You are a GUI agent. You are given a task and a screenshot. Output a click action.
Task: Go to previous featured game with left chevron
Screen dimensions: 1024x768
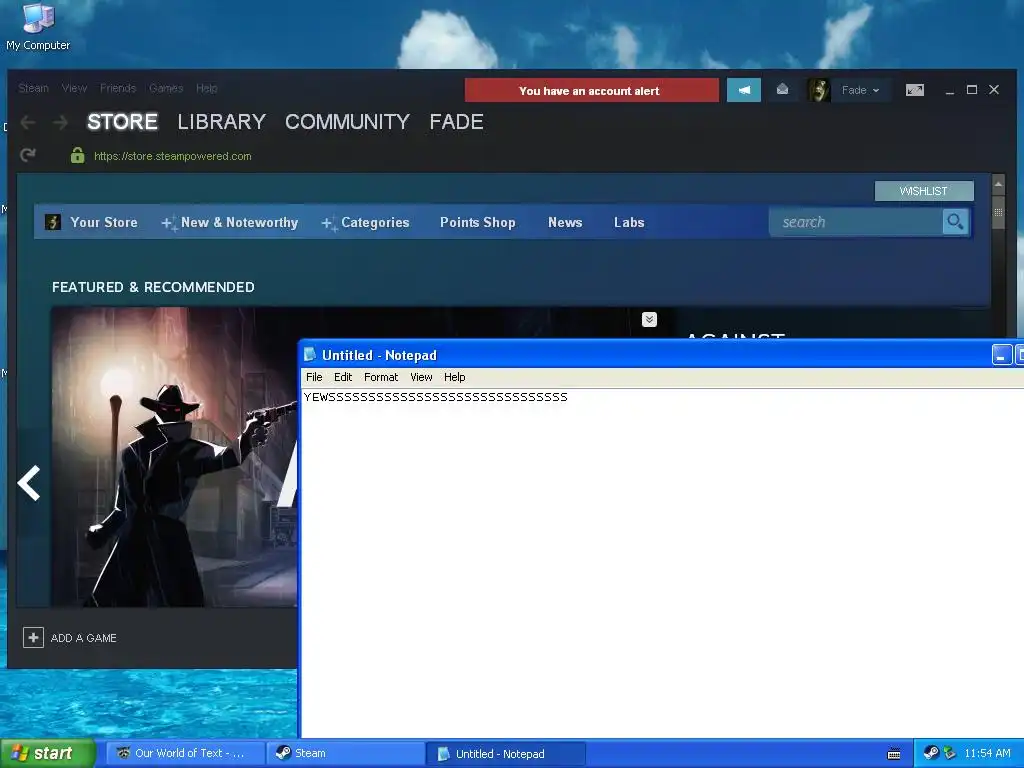(x=29, y=483)
